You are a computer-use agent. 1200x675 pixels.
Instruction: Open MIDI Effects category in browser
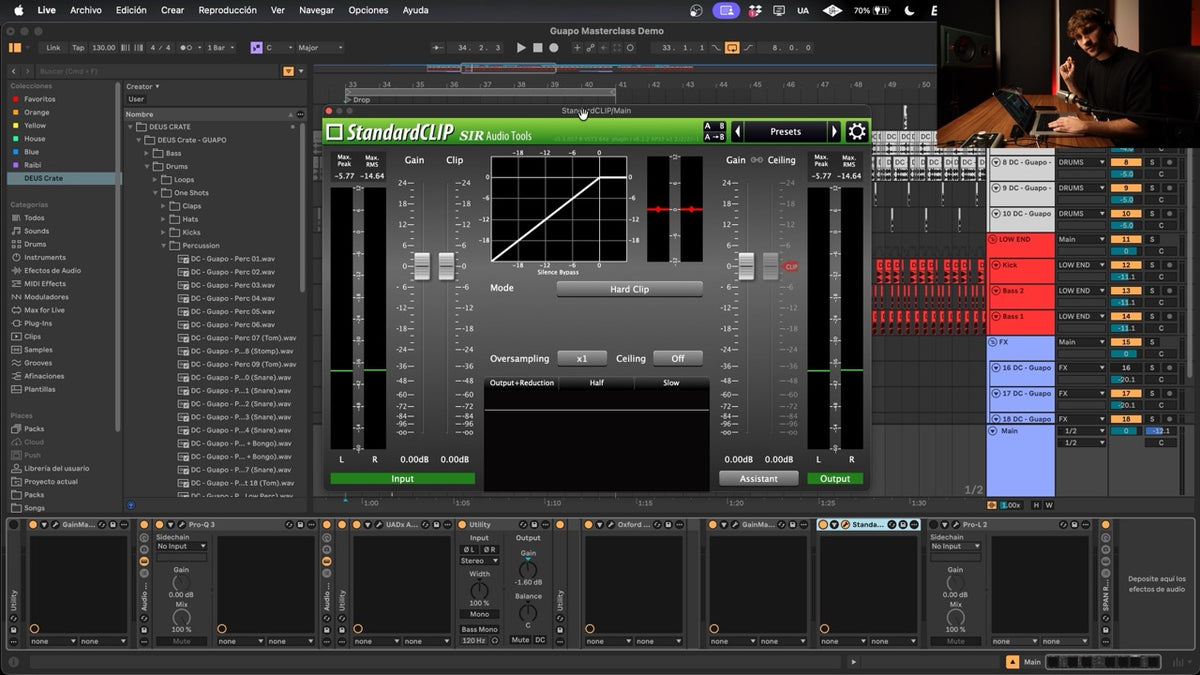45,283
